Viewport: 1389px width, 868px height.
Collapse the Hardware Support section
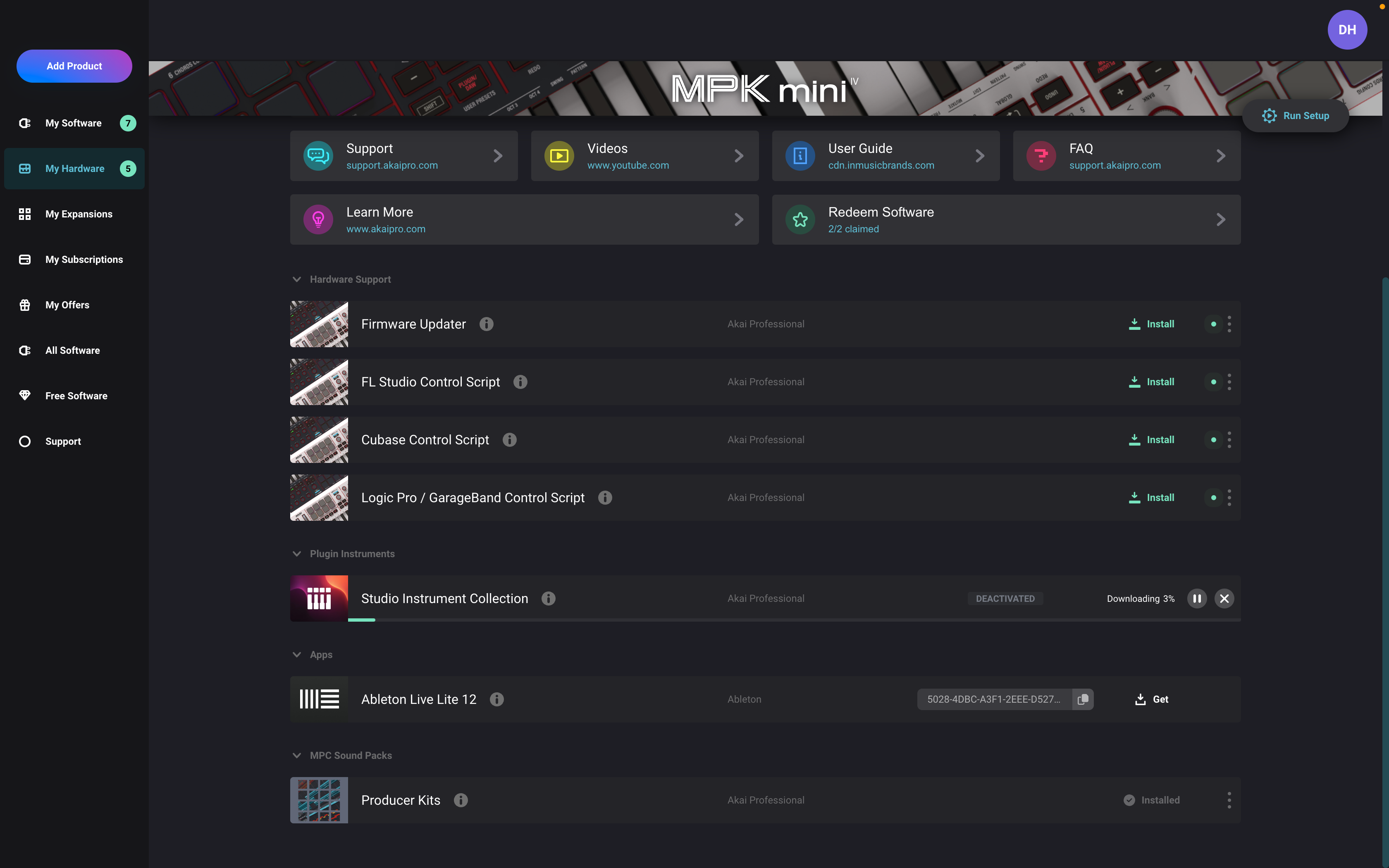click(x=297, y=279)
